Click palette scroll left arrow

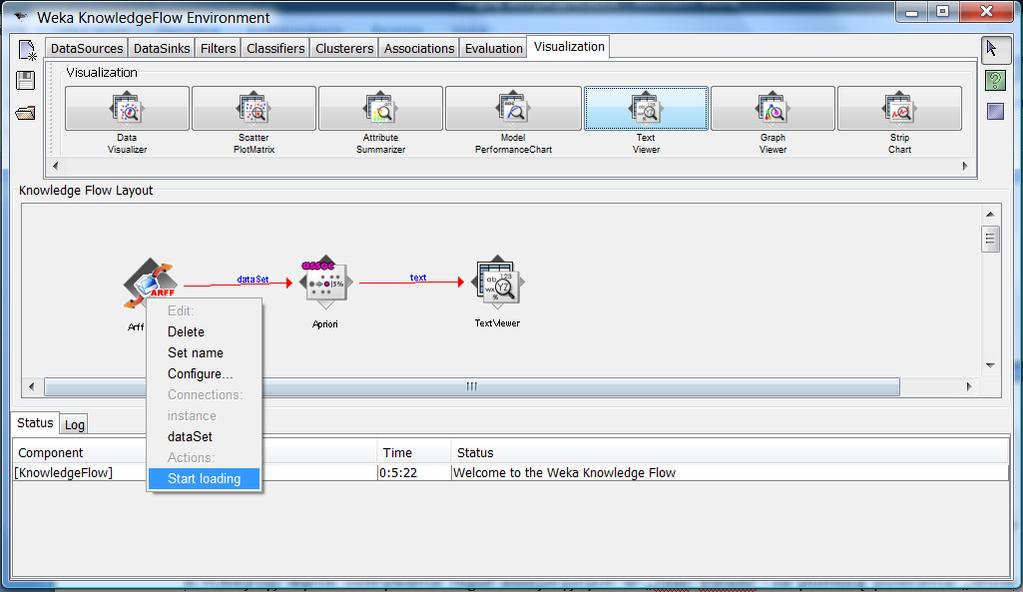55,166
